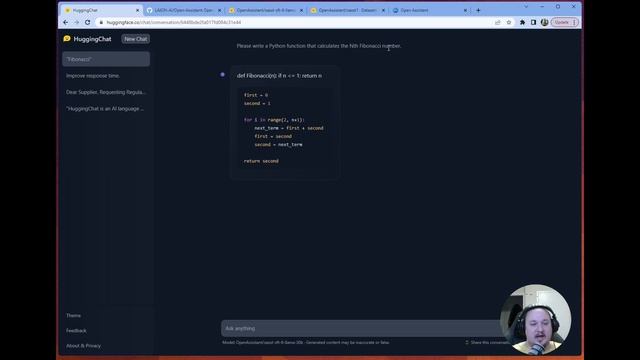Open About & Privacy link
Screen dimensions: 640x360
click(x=83, y=346)
